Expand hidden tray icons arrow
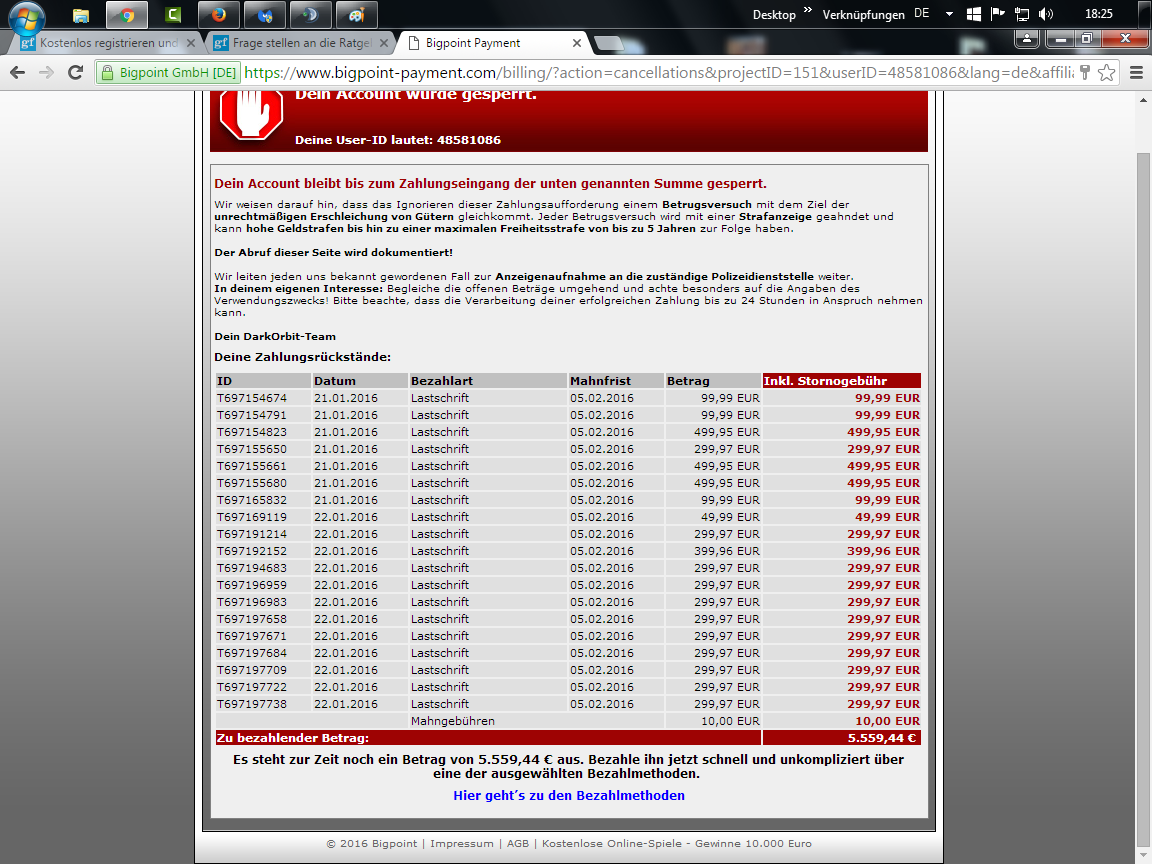The height and width of the screenshot is (864, 1152). coord(949,14)
